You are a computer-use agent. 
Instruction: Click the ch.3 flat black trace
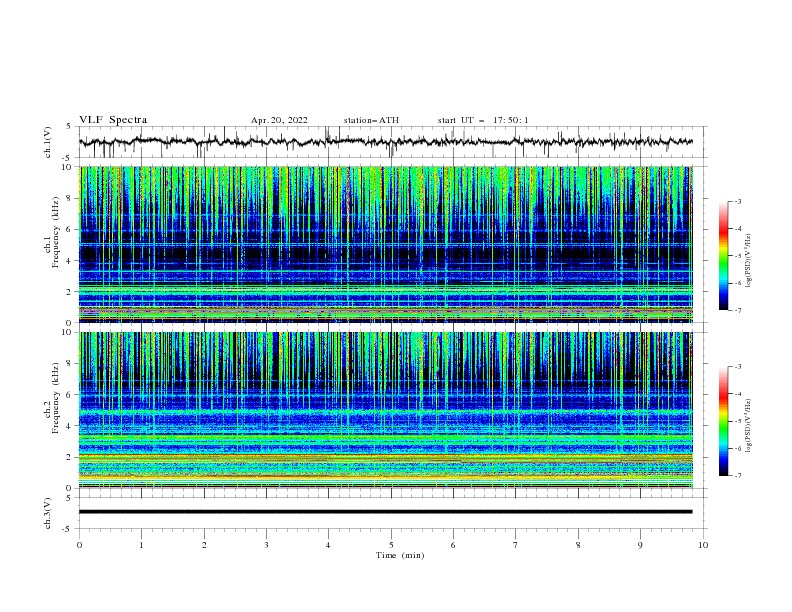pyautogui.click(x=386, y=512)
